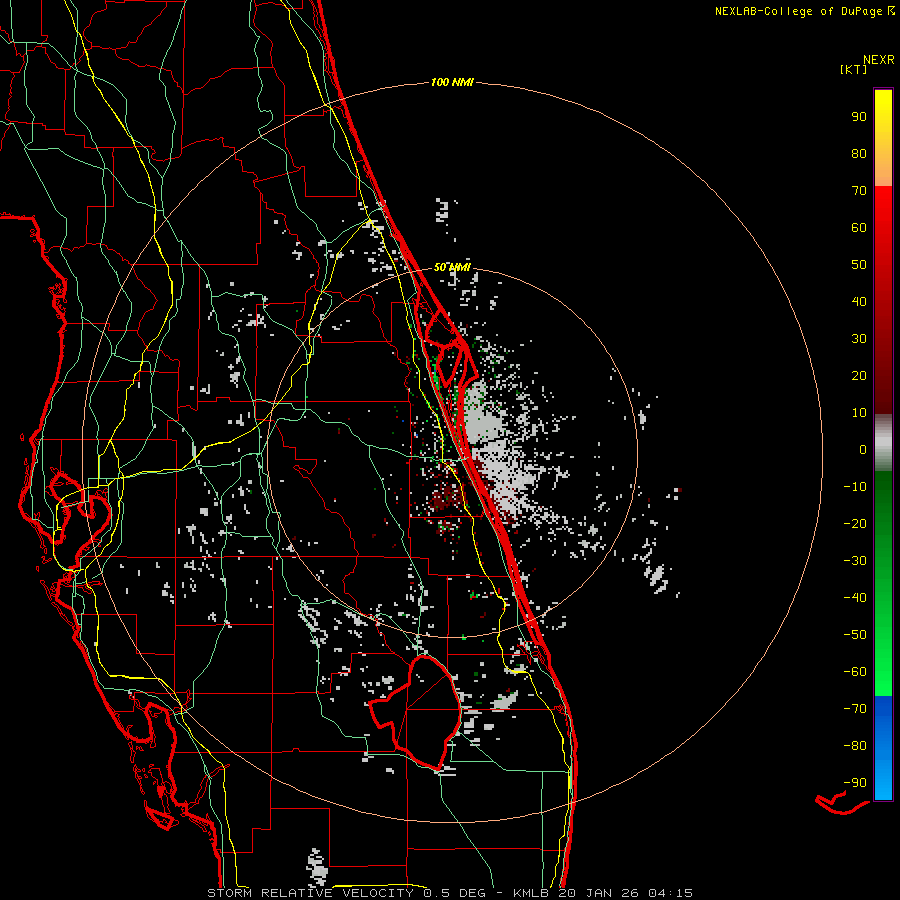Click the 50 NMI range ring label
This screenshot has height=900, width=900.
point(452,267)
